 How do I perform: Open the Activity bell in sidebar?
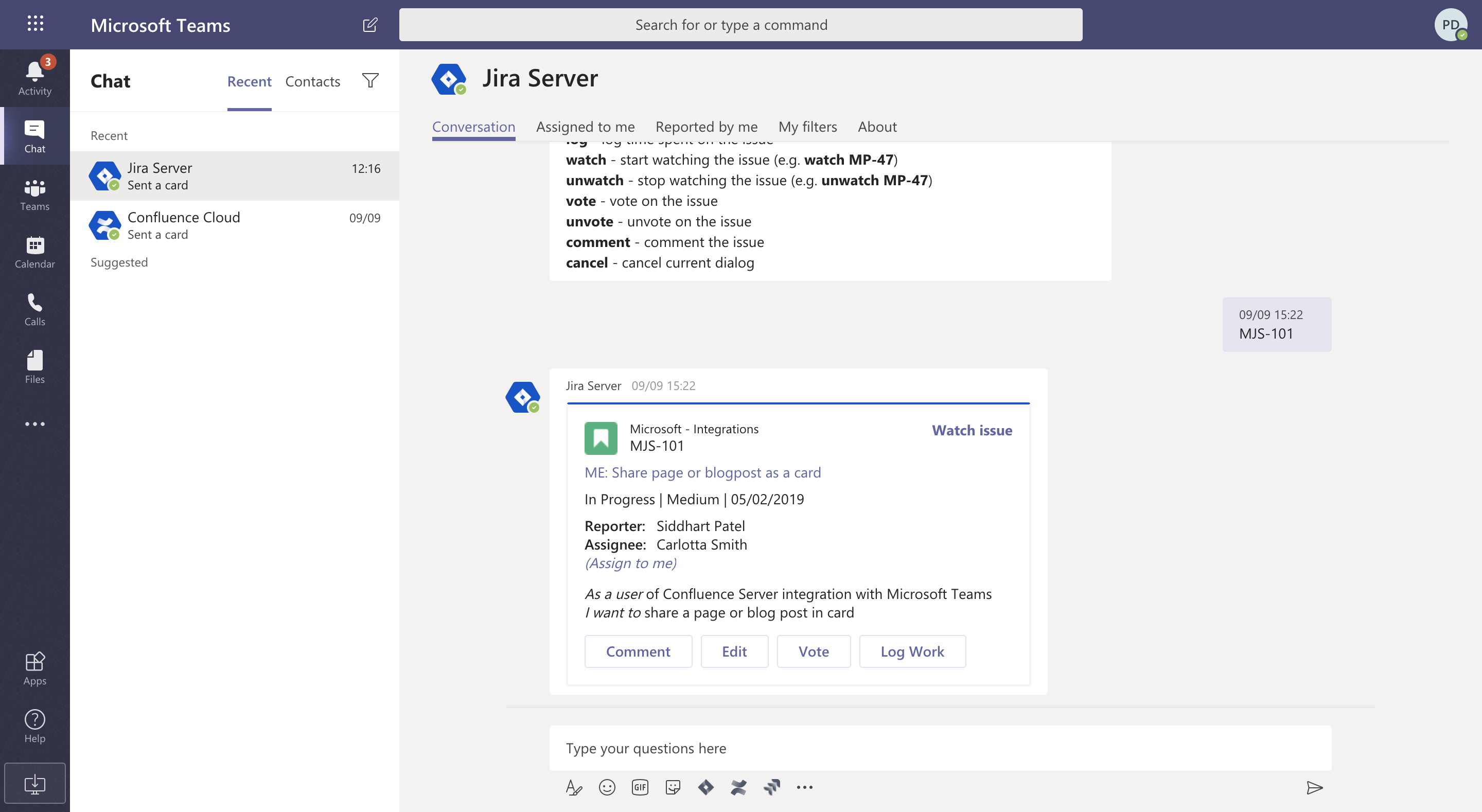[35, 78]
